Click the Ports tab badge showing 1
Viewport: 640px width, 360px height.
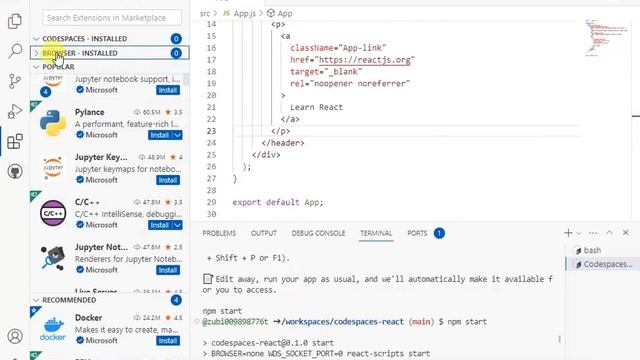click(439, 233)
